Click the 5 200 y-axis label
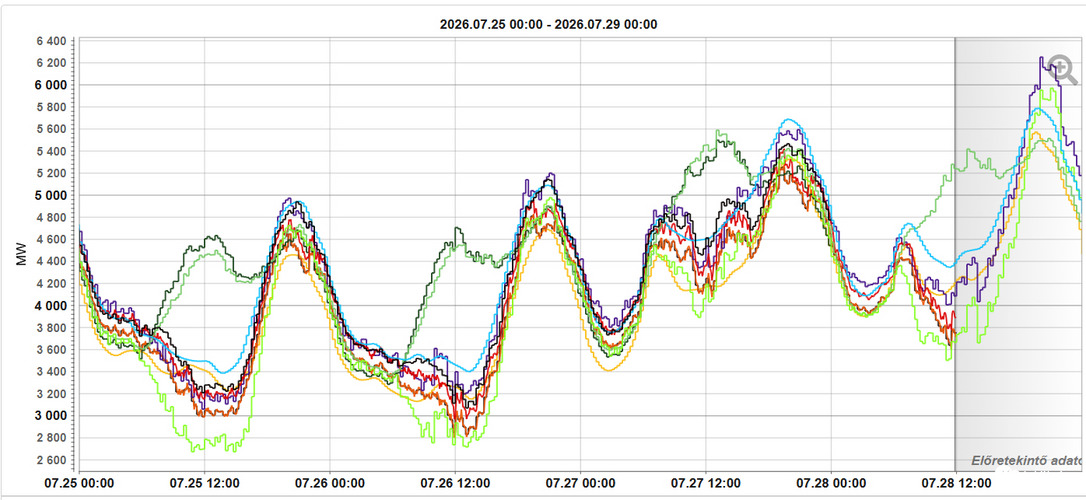Screen dimensions: 1086x500 tap(51, 173)
